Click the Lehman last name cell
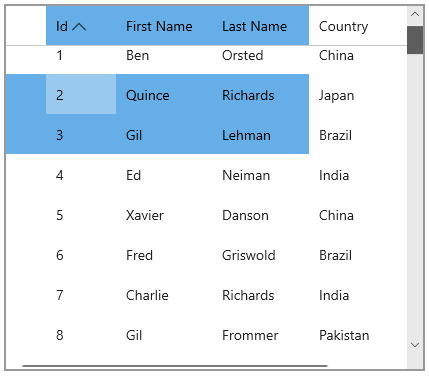 coord(261,134)
